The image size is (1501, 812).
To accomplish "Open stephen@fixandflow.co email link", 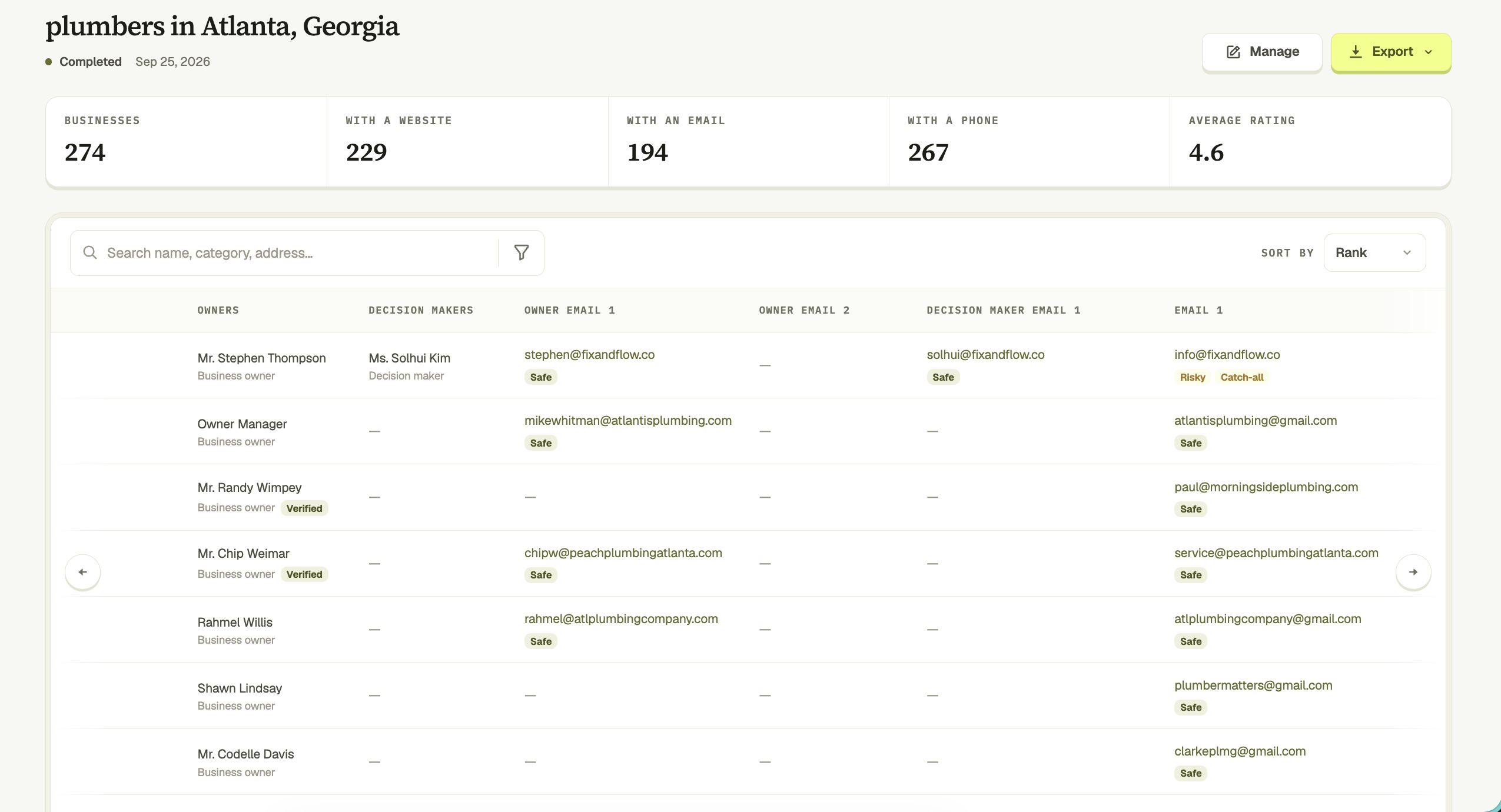I will tap(589, 354).
